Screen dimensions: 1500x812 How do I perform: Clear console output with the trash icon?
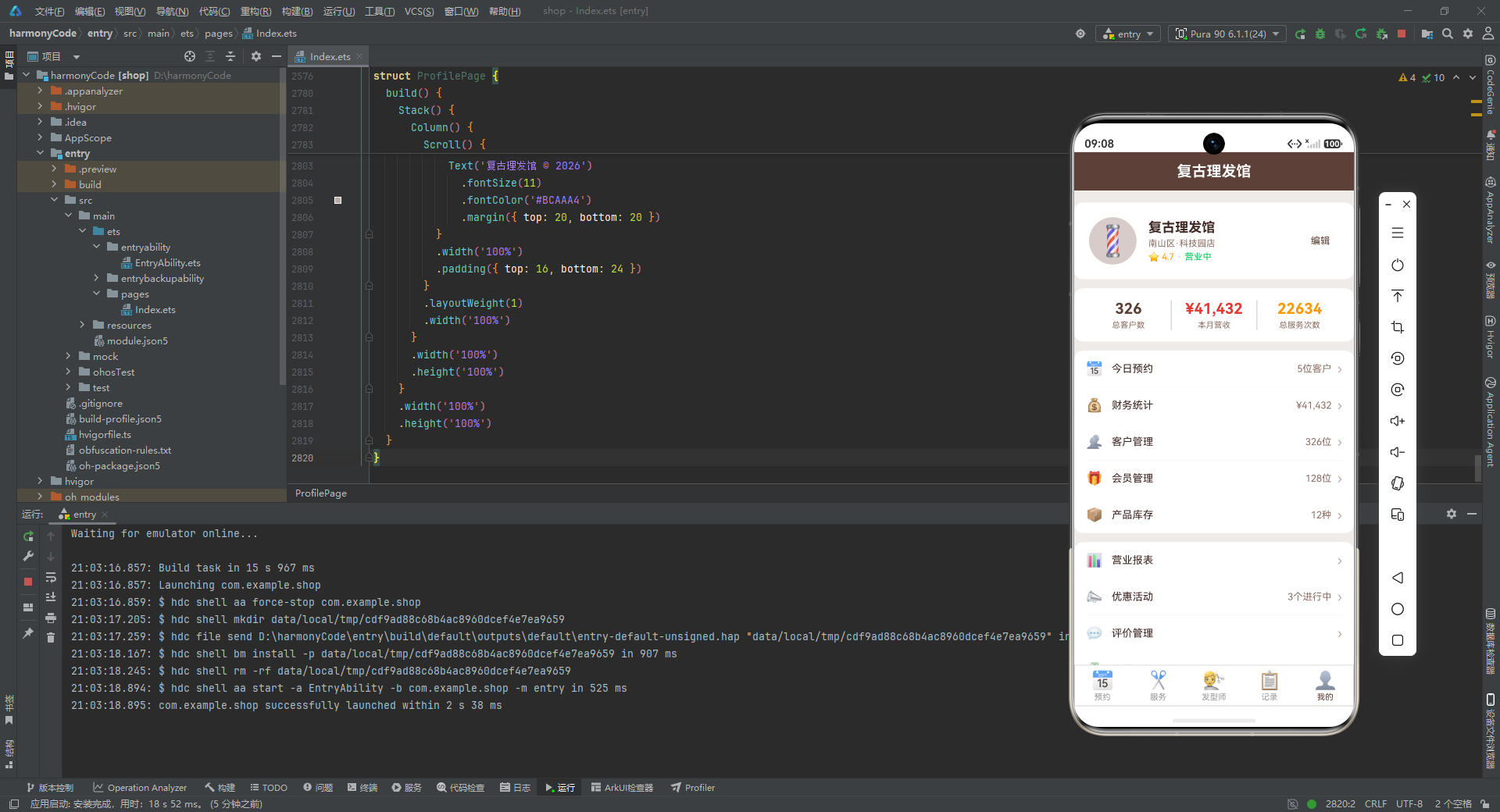pyautogui.click(x=51, y=638)
